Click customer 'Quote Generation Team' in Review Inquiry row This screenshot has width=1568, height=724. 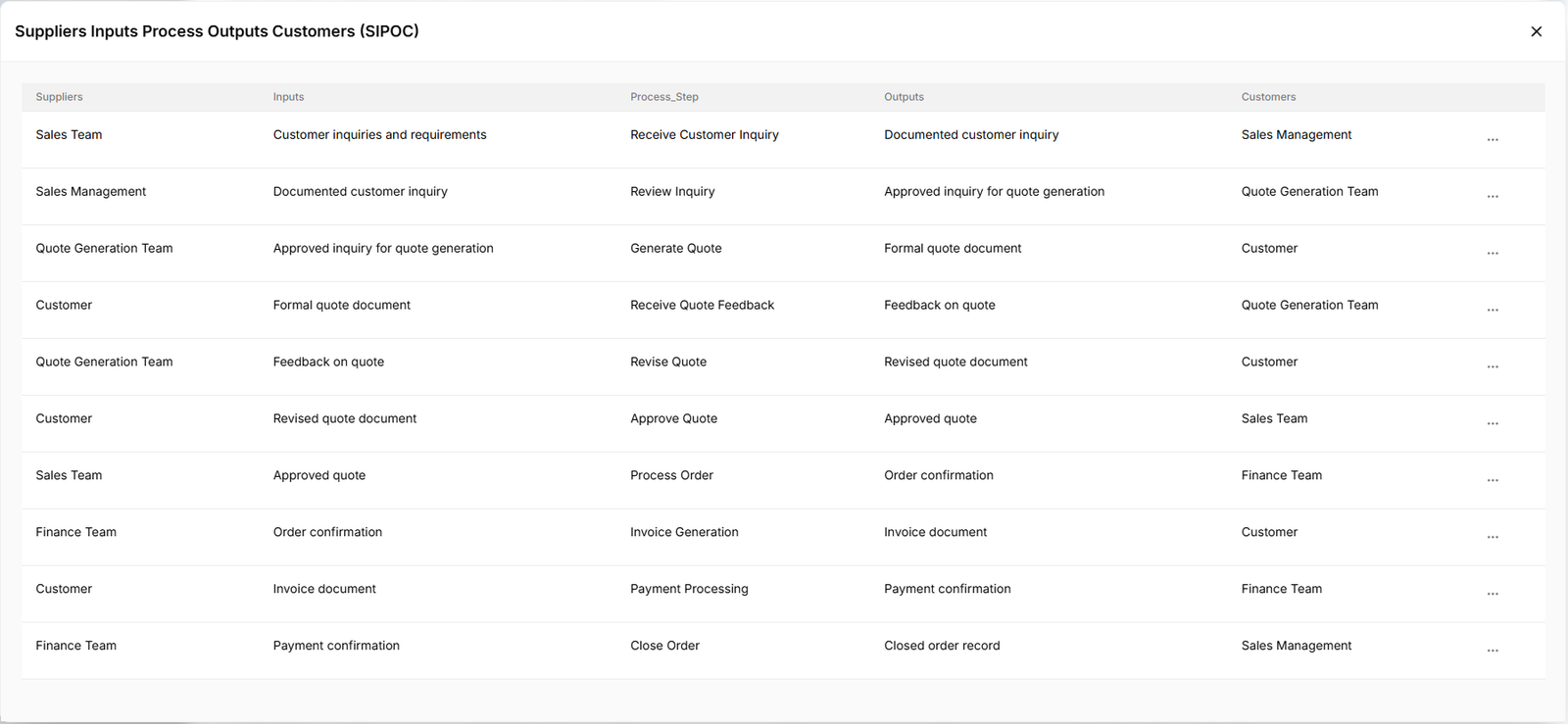pyautogui.click(x=1309, y=192)
